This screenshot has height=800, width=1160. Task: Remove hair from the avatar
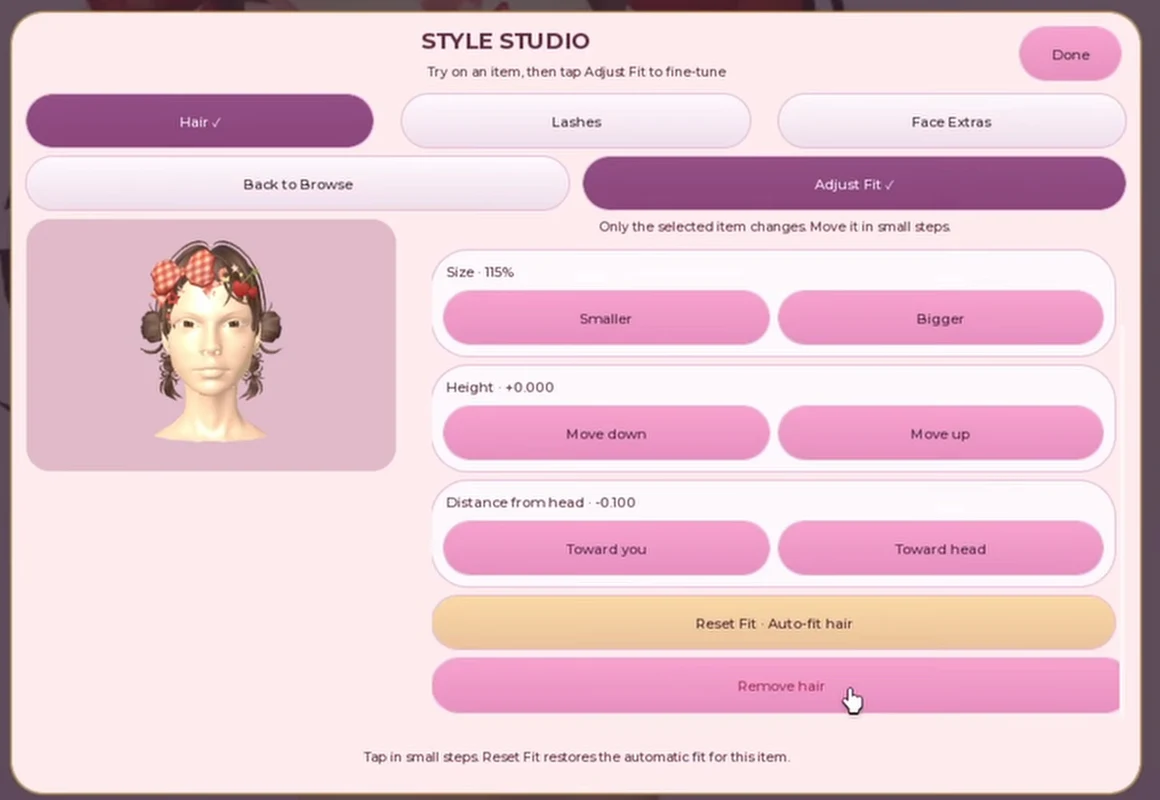coord(777,685)
